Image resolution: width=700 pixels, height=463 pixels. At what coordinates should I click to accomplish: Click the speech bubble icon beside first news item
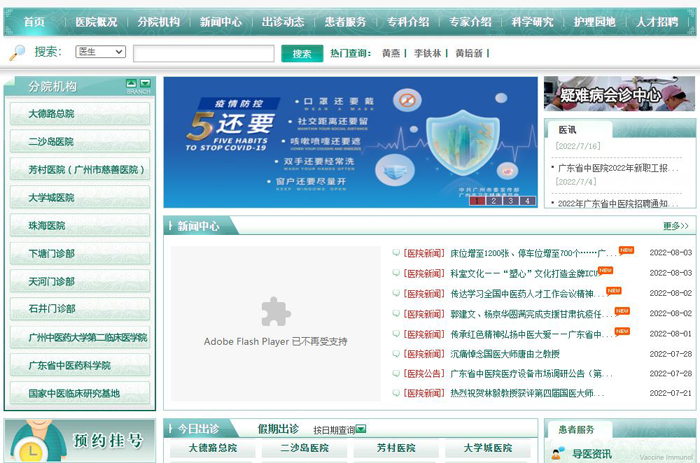click(396, 253)
